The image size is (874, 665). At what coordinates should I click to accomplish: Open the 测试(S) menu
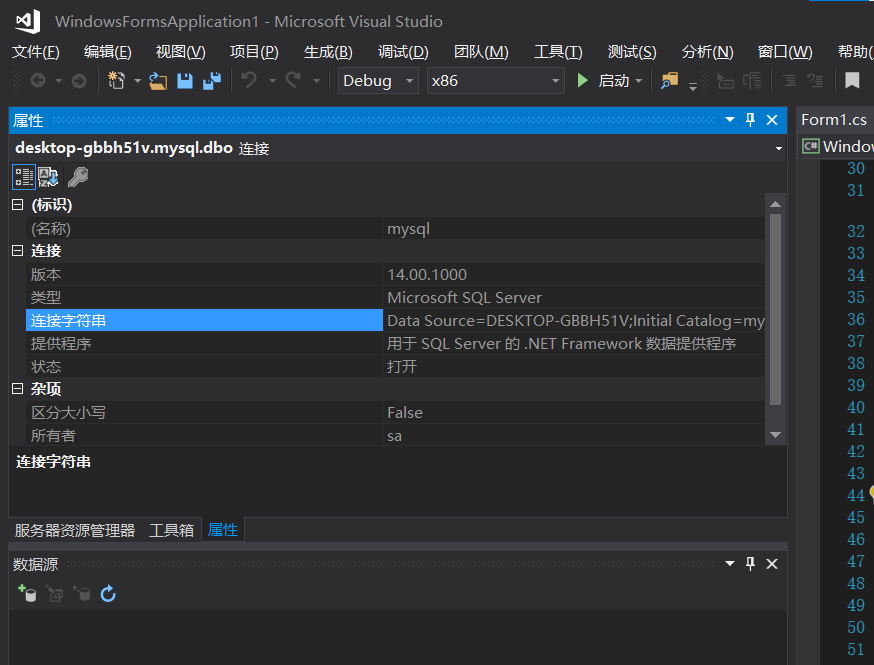point(632,52)
